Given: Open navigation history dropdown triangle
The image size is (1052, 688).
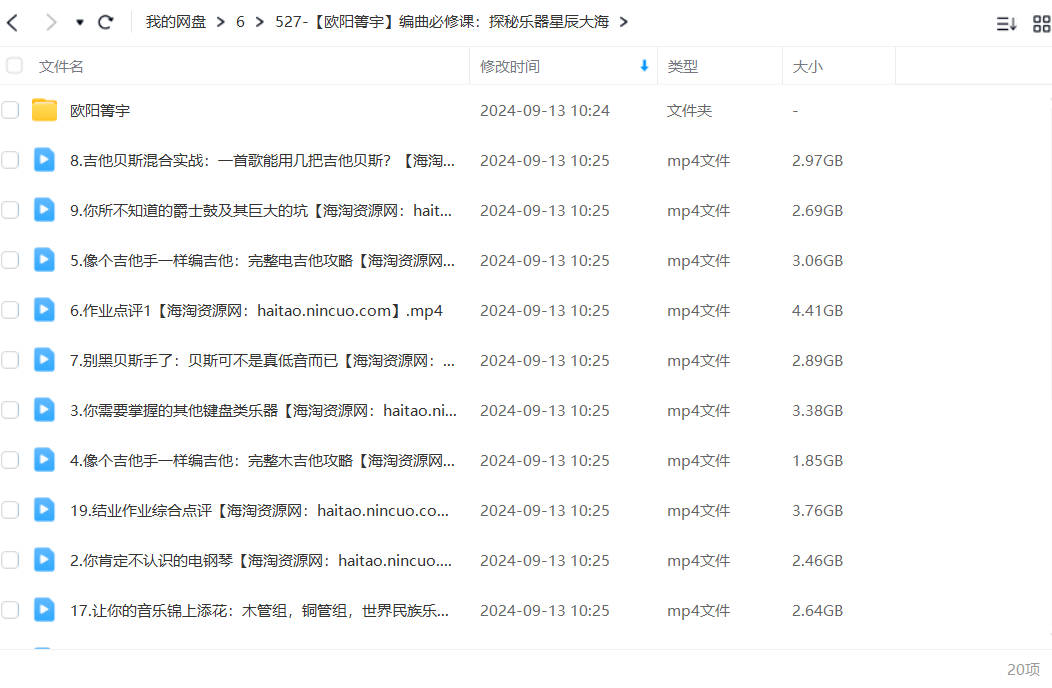Looking at the screenshot, I should click(80, 23).
